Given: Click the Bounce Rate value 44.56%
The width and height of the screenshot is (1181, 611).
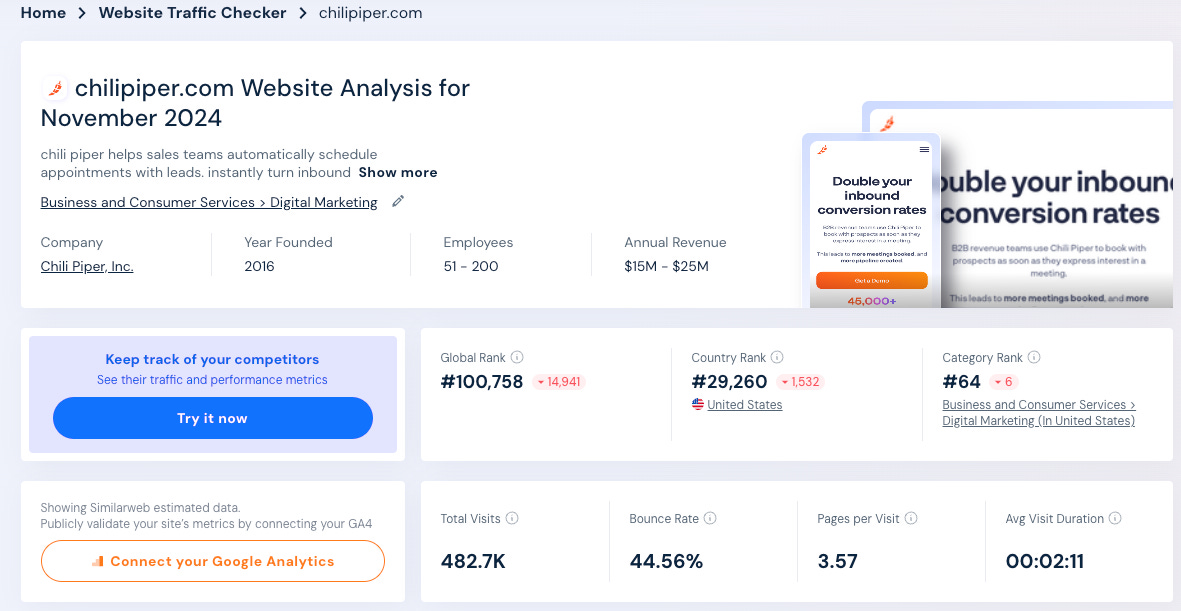Looking at the screenshot, I should pyautogui.click(x=666, y=561).
